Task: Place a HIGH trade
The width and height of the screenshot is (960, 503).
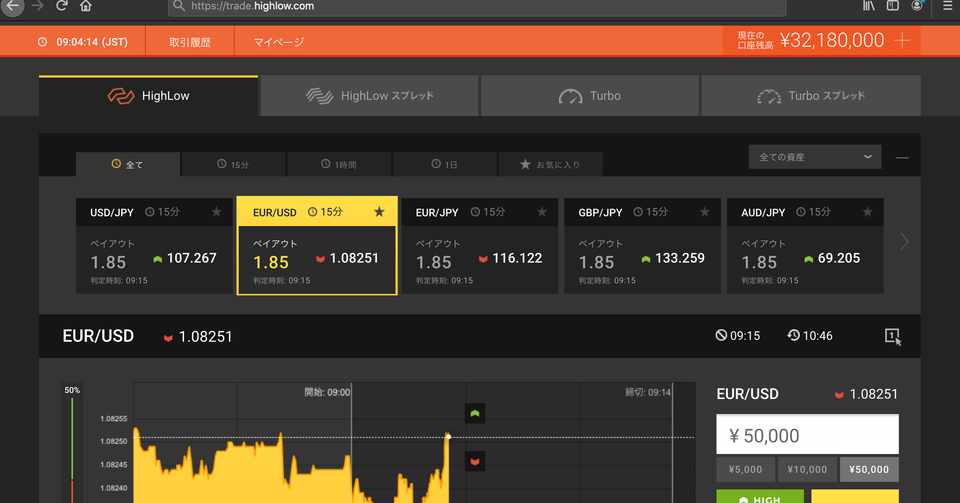Action: coord(760,496)
